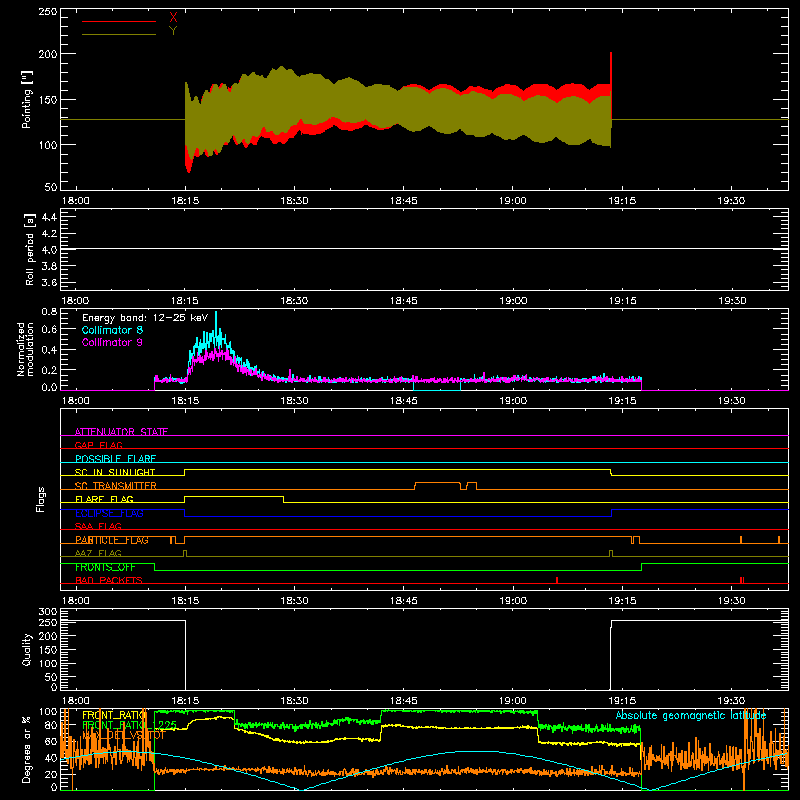800x800 pixels.
Task: Click the 19:30 tick under Flags plot
Action: tap(732, 601)
